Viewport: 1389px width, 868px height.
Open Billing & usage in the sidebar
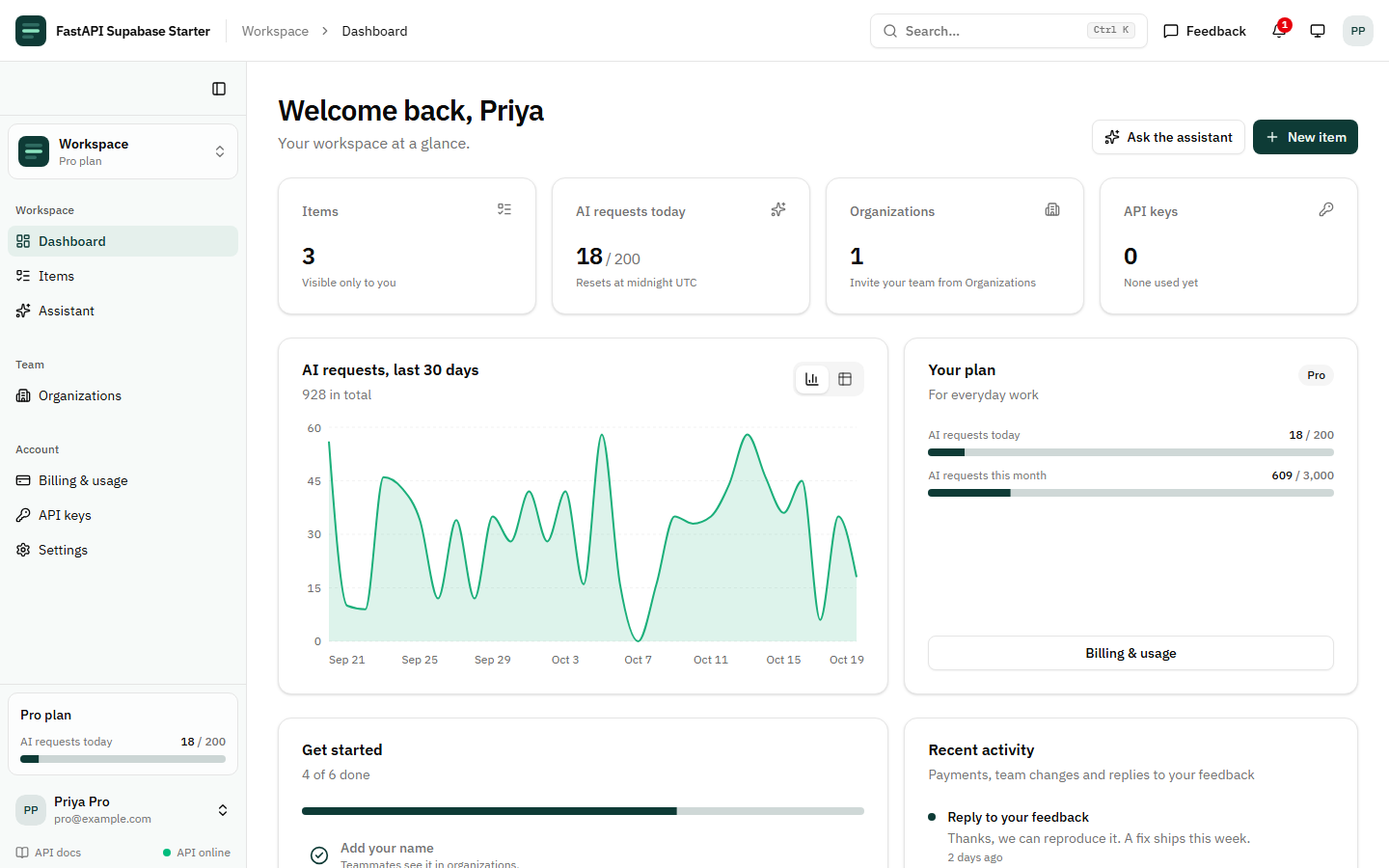tap(123, 480)
